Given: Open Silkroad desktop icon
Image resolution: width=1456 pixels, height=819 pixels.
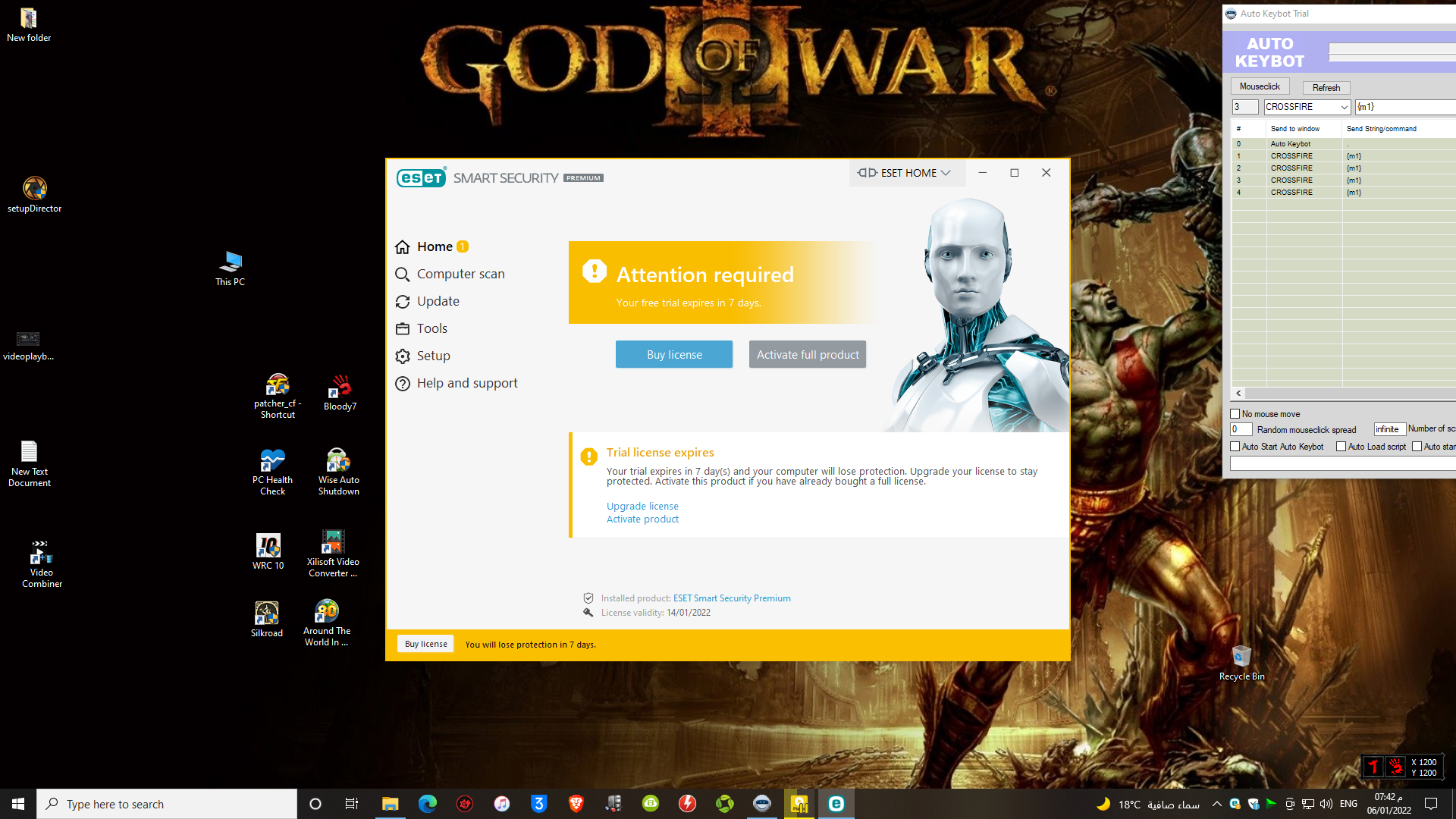Looking at the screenshot, I should coord(266,619).
